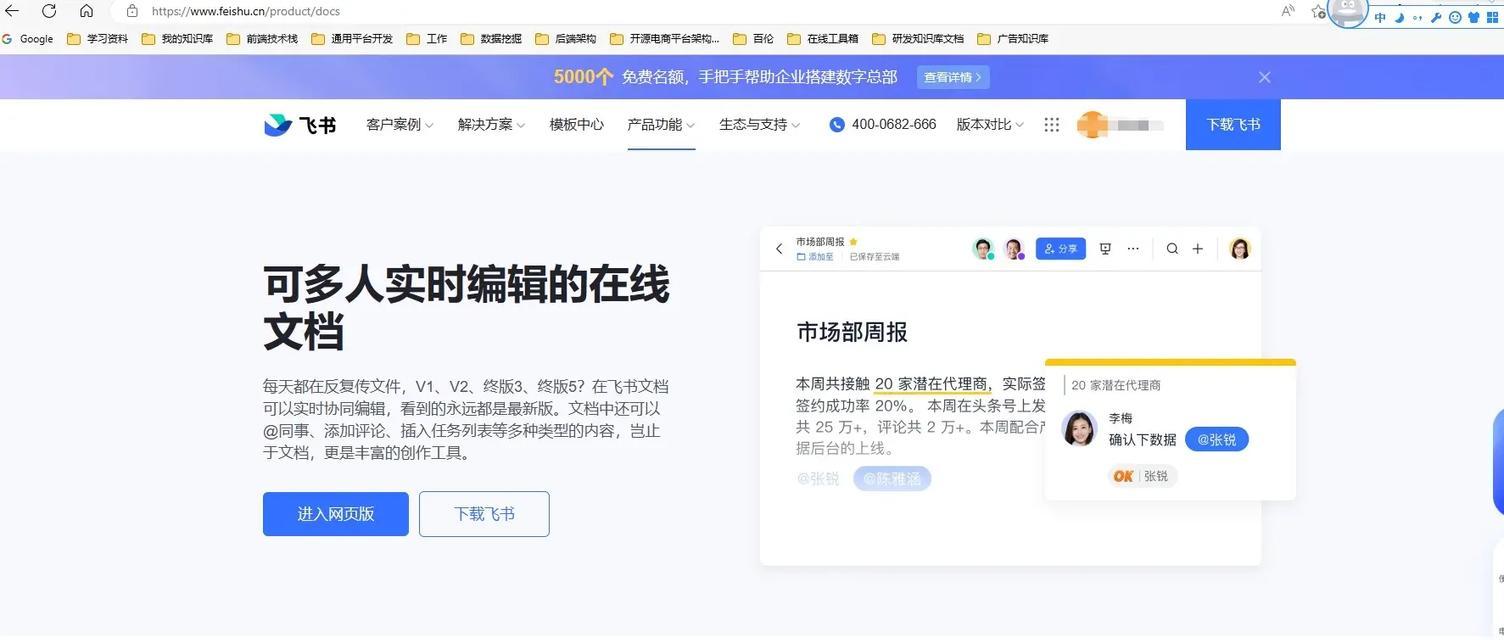Expand the 版本对比 menu
This screenshot has height=640, width=1504.
[x=990, y=125]
